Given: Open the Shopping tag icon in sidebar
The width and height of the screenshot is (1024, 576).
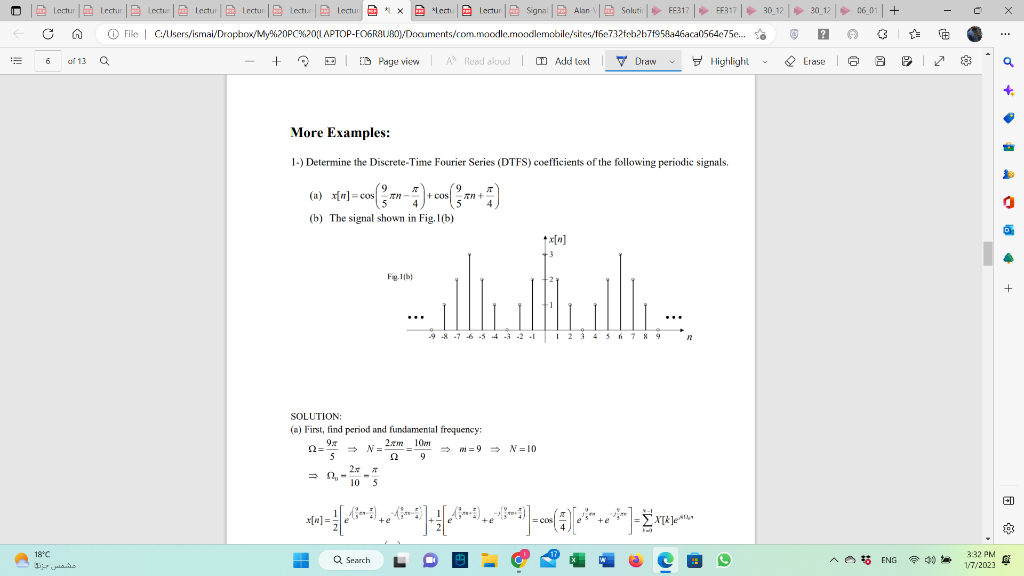Looking at the screenshot, I should (1008, 118).
